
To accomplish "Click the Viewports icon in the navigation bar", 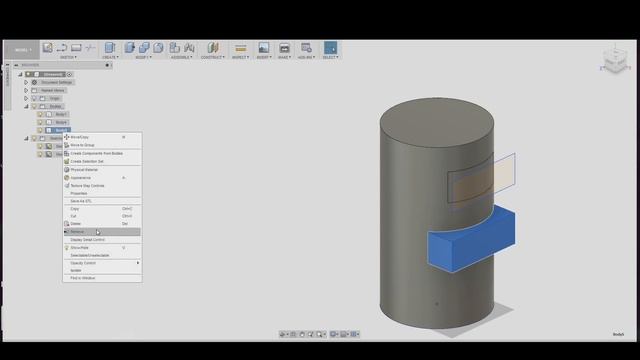I will tap(354, 334).
